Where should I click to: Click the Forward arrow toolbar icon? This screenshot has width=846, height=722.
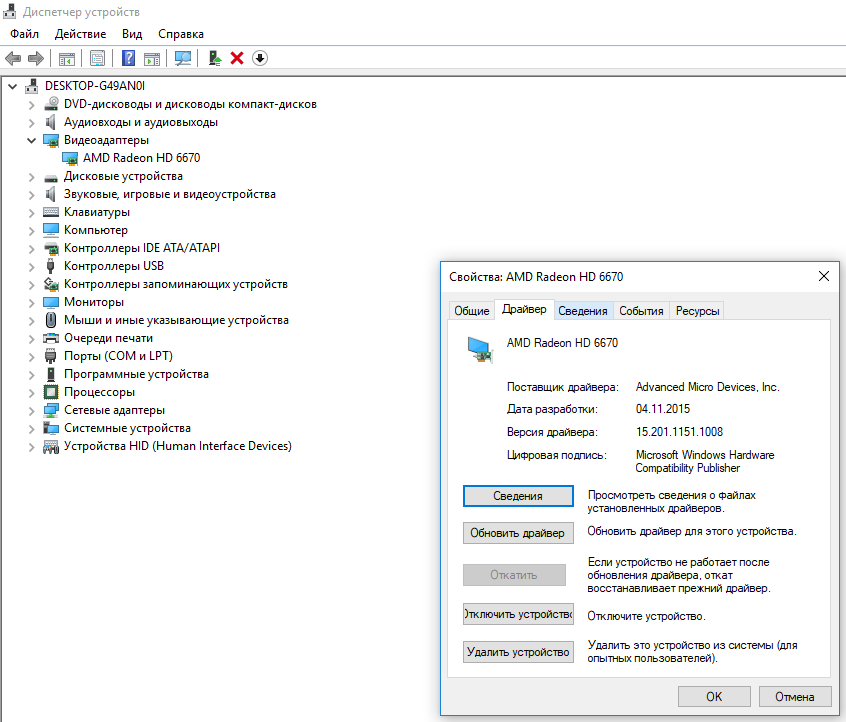(36, 58)
